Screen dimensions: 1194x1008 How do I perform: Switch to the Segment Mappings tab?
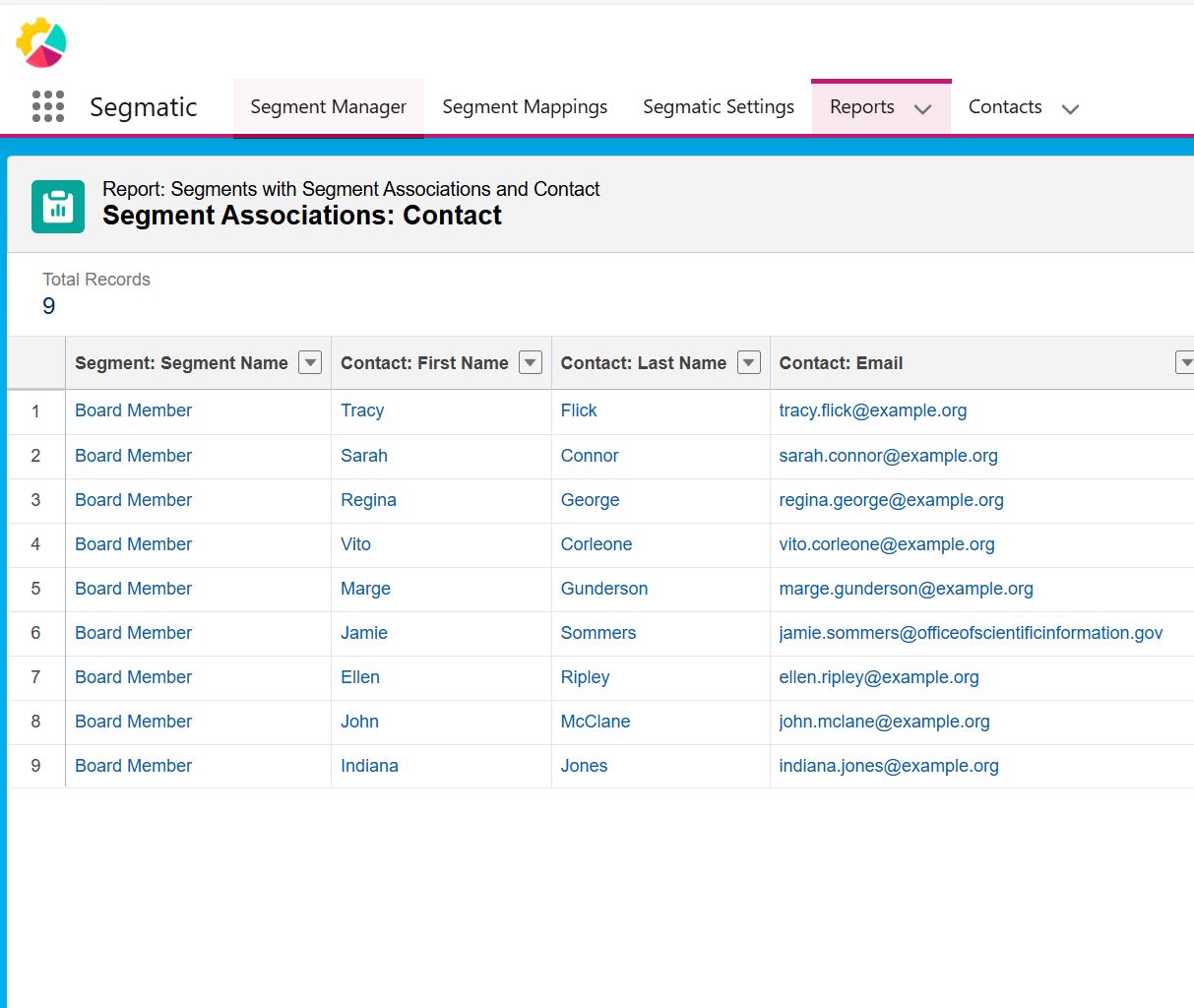click(x=525, y=107)
